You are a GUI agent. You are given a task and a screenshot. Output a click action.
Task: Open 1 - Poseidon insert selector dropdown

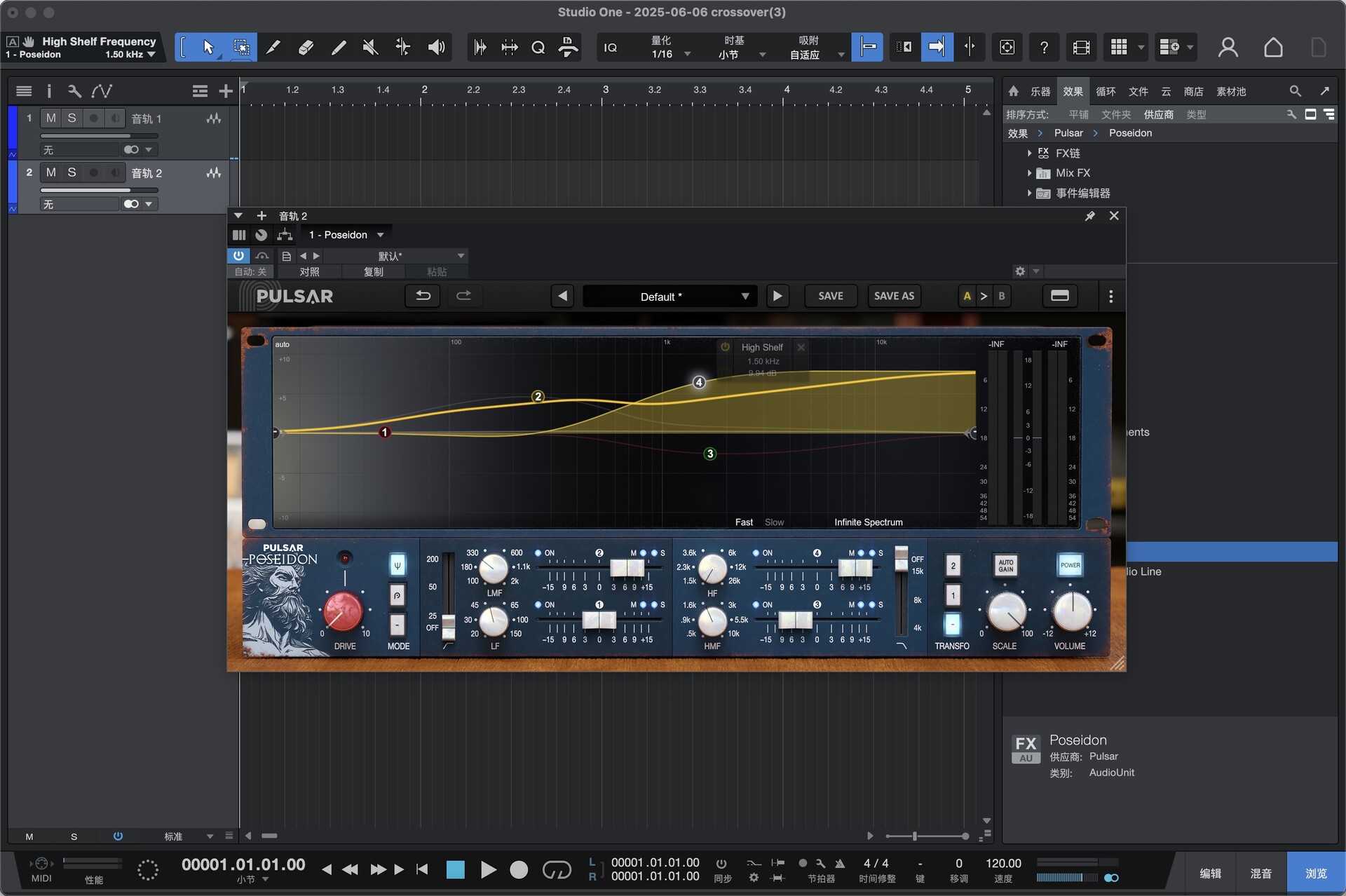coord(347,235)
